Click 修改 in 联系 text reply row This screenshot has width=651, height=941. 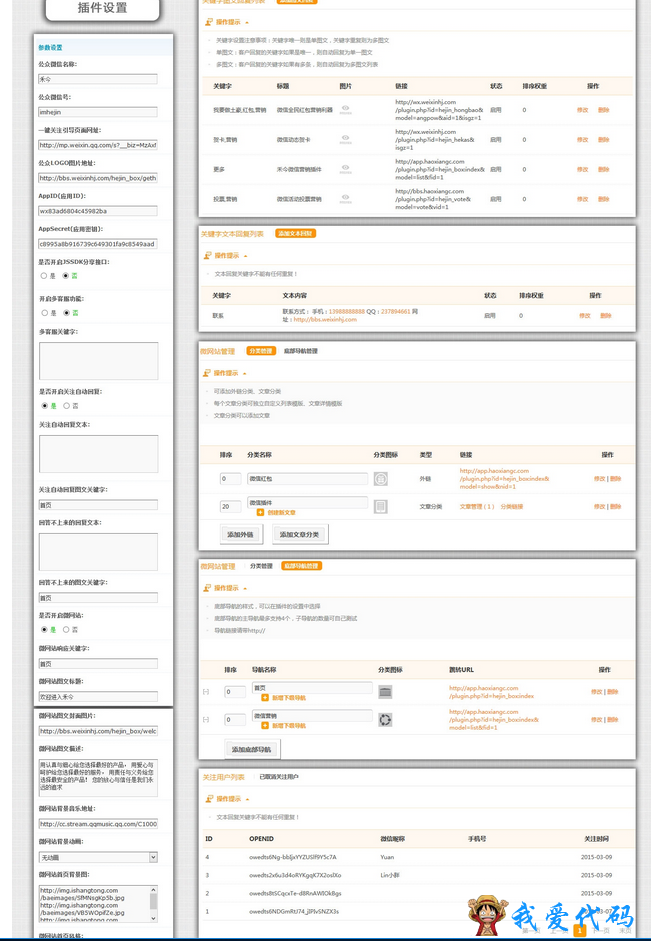[x=584, y=316]
